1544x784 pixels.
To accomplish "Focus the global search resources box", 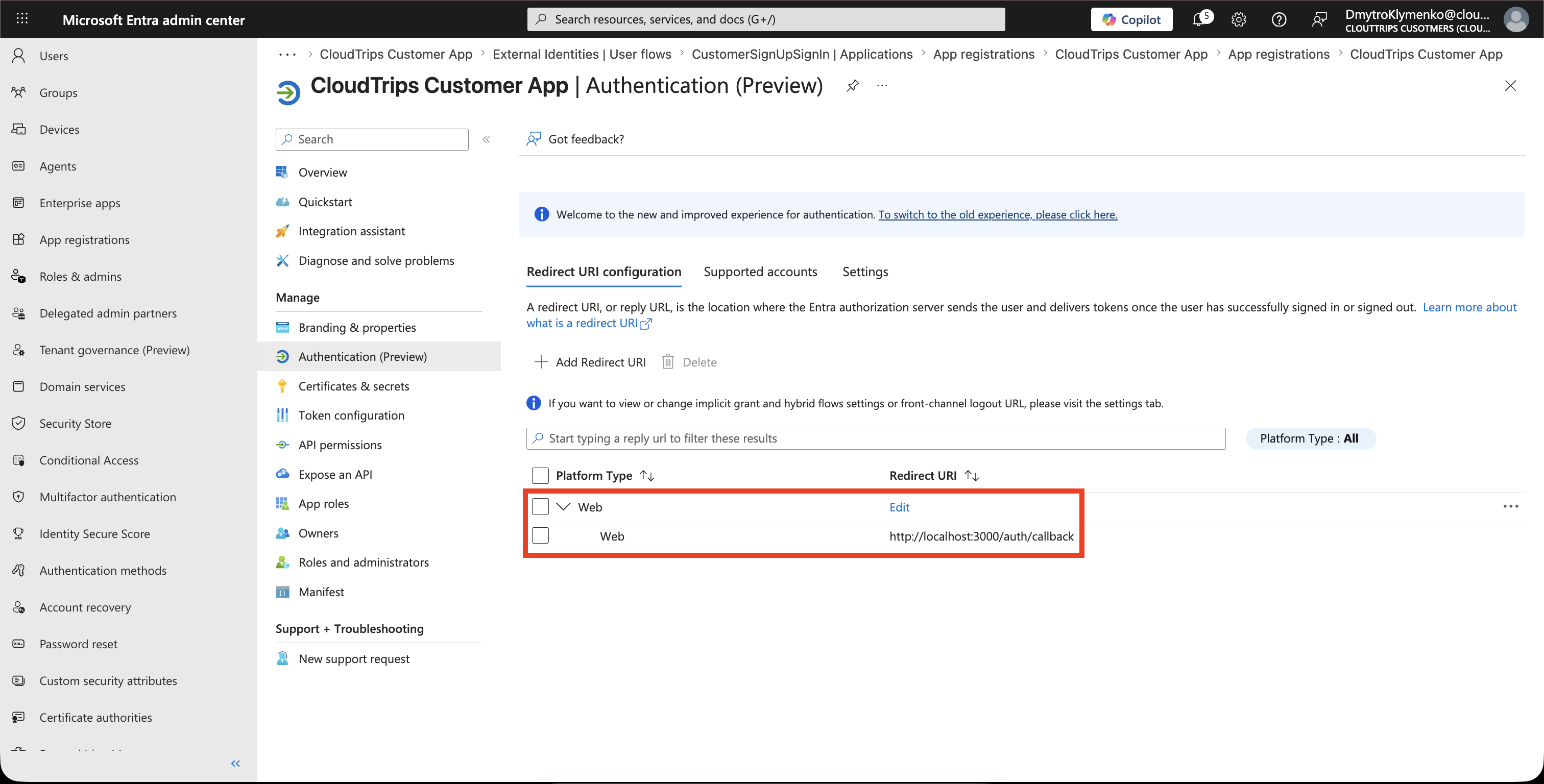I will 766,19.
